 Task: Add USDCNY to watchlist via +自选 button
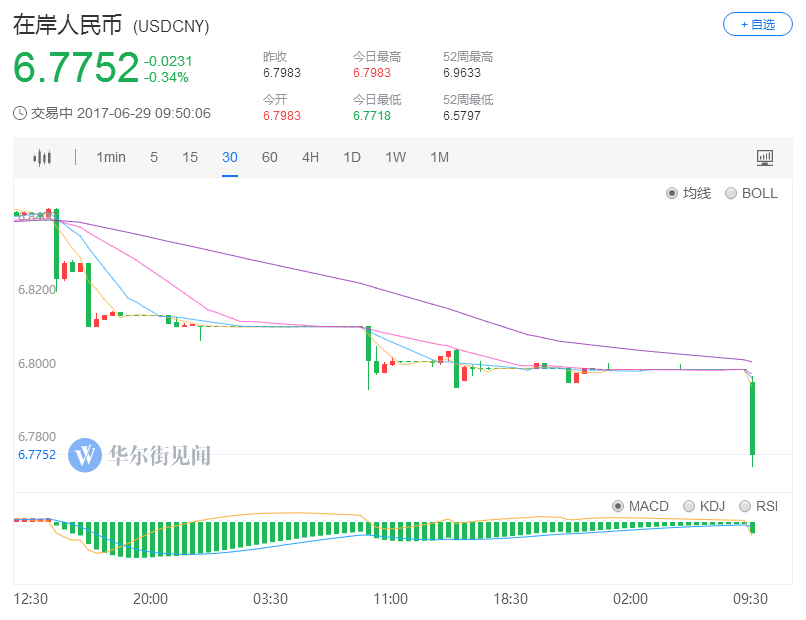pos(757,25)
